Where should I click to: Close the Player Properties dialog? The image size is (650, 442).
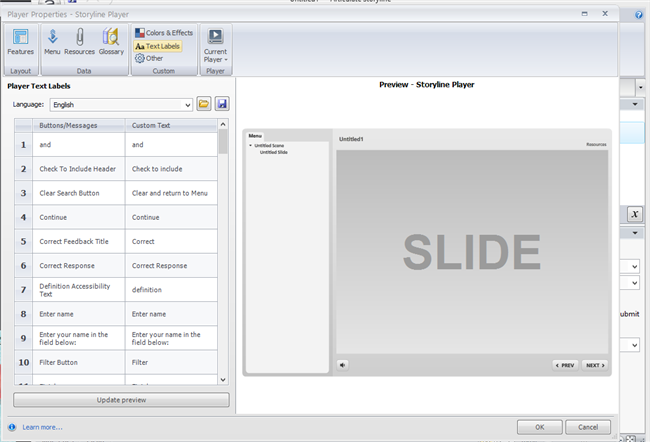pos(605,14)
